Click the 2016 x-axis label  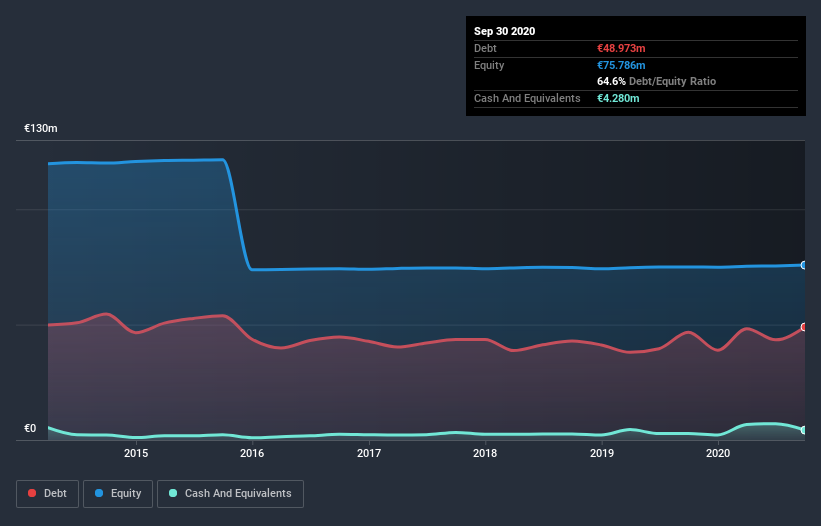tap(252, 453)
